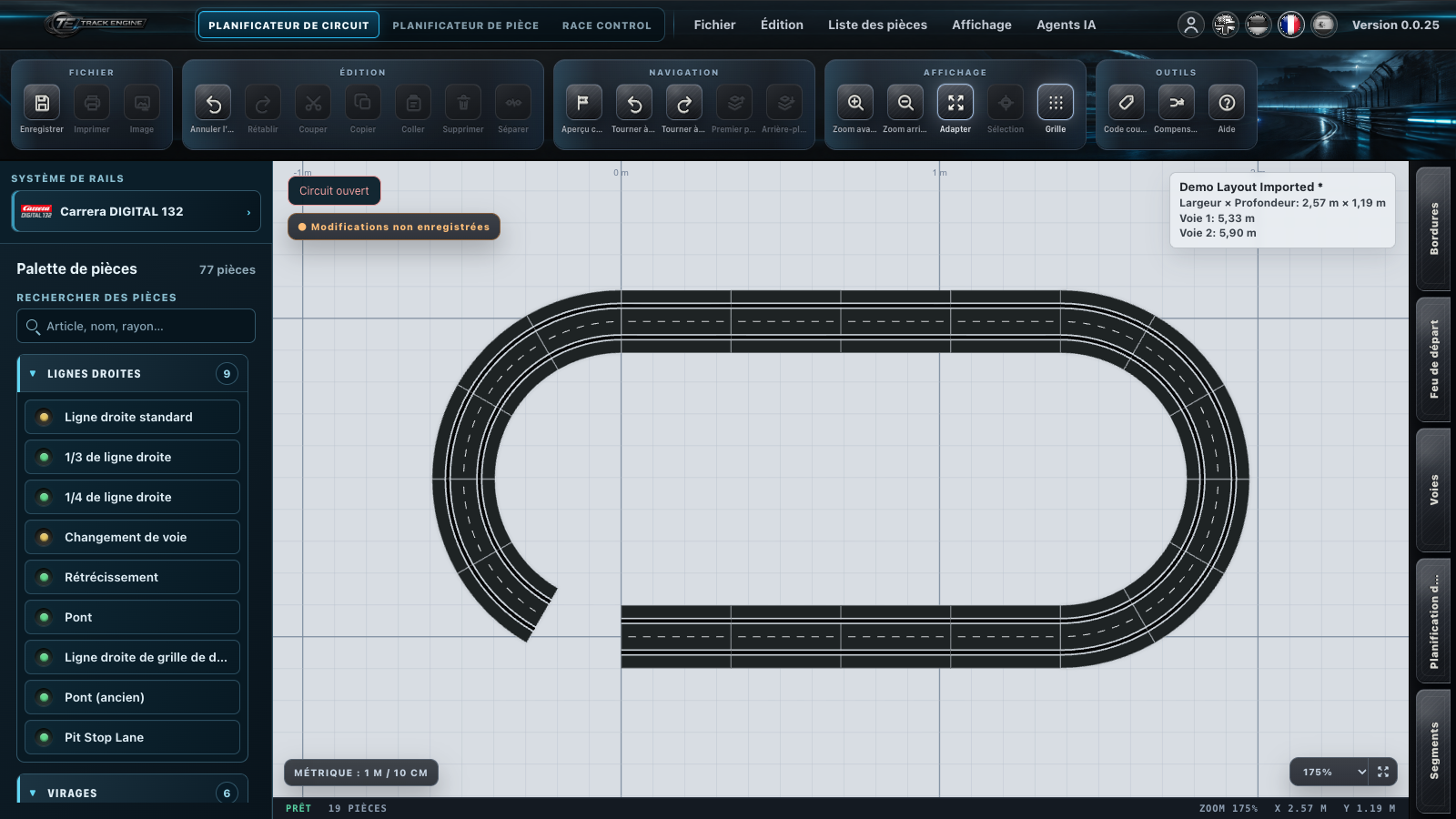Open the Fichier menu
1456x819 pixels.
pos(714,25)
